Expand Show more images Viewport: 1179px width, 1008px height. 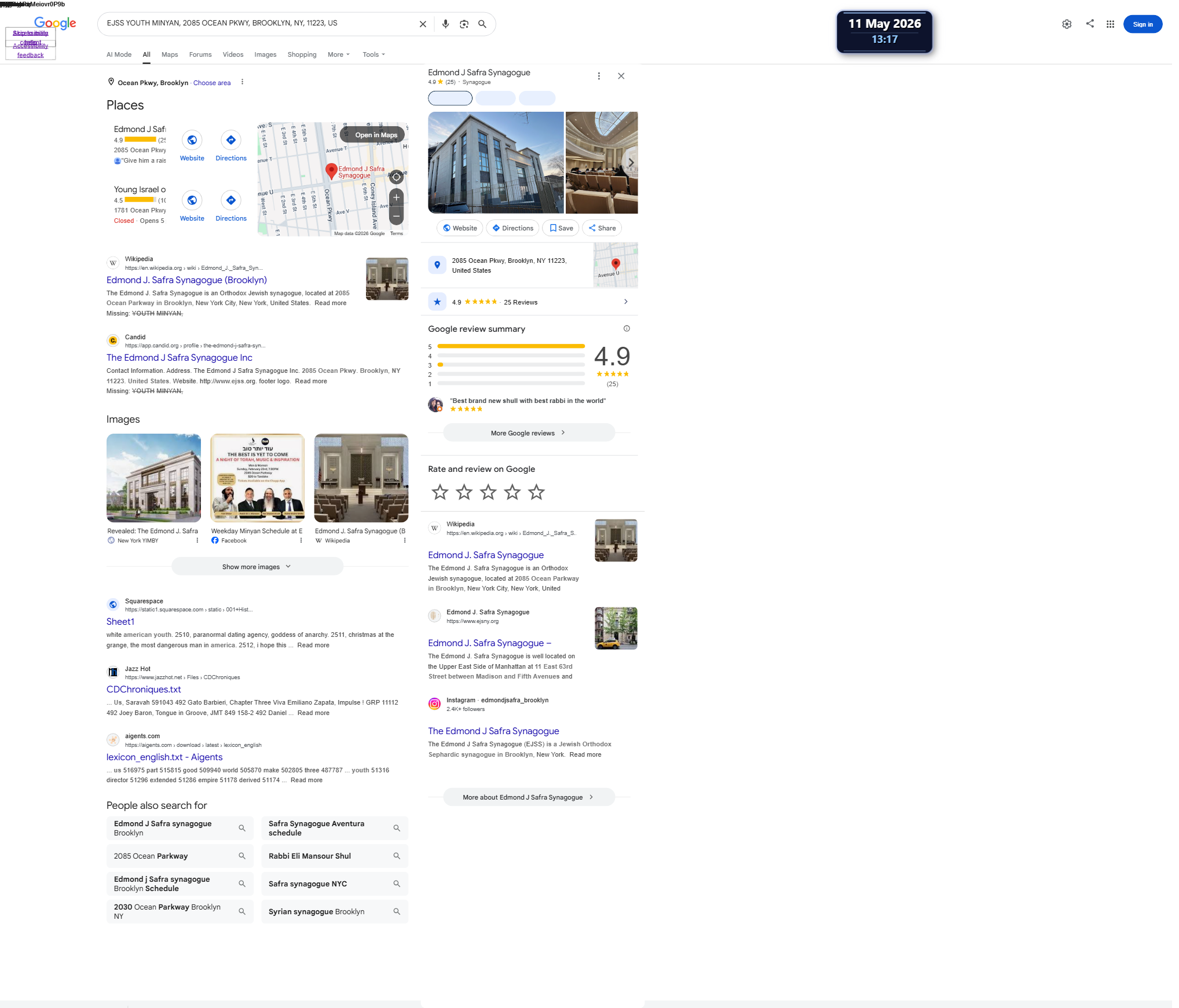(x=257, y=567)
